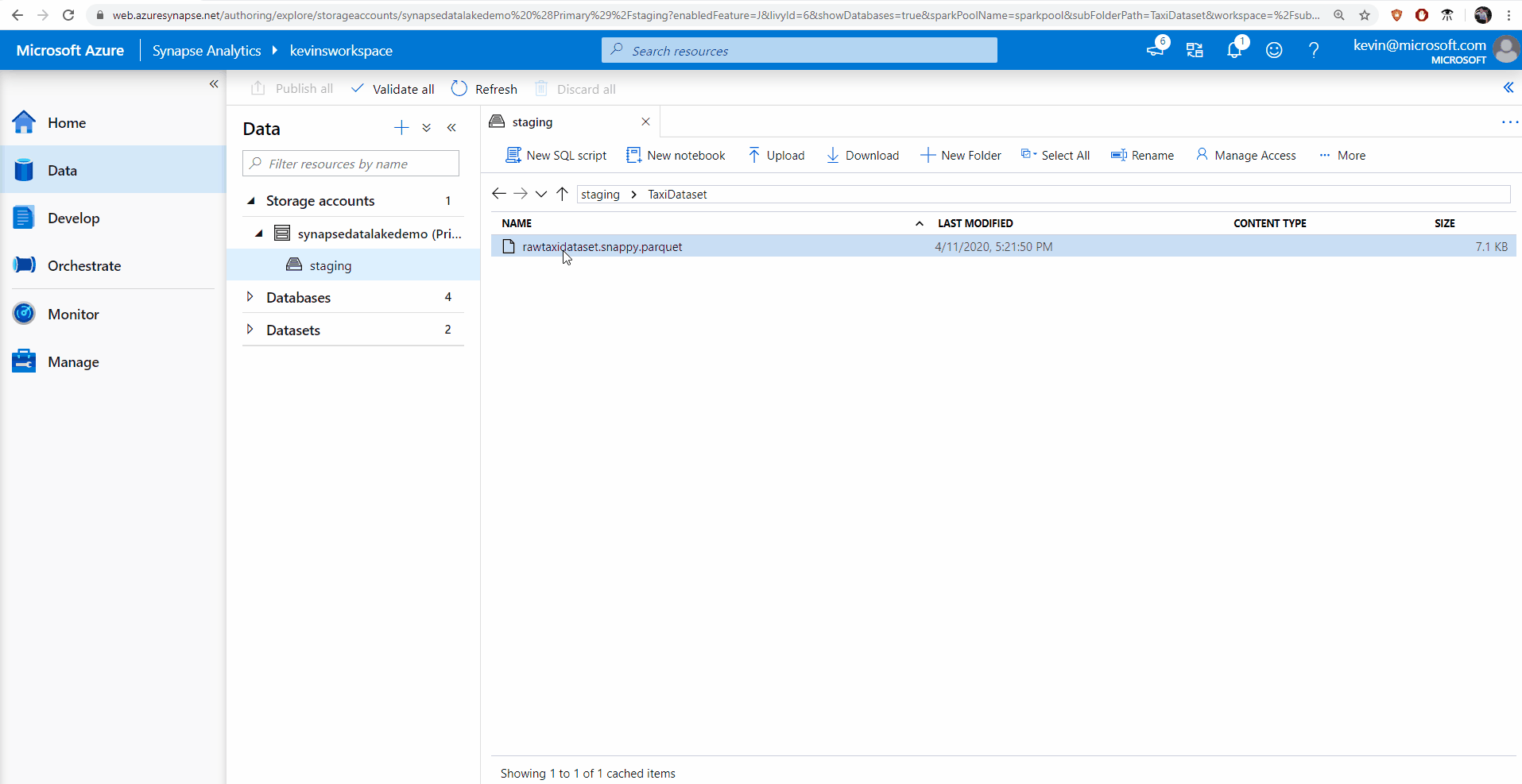Create a New notebook
The height and width of the screenshot is (784, 1522).
click(676, 156)
